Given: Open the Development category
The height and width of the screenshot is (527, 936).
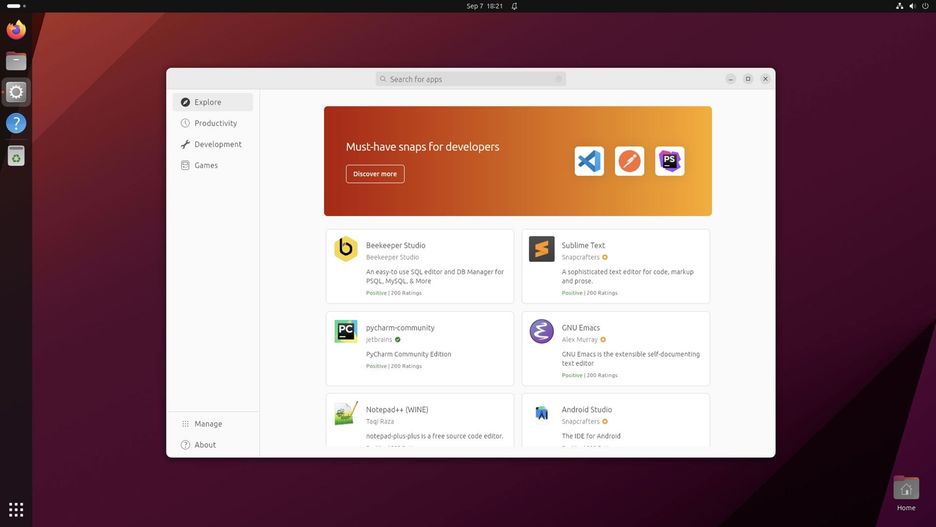Looking at the screenshot, I should [213, 144].
